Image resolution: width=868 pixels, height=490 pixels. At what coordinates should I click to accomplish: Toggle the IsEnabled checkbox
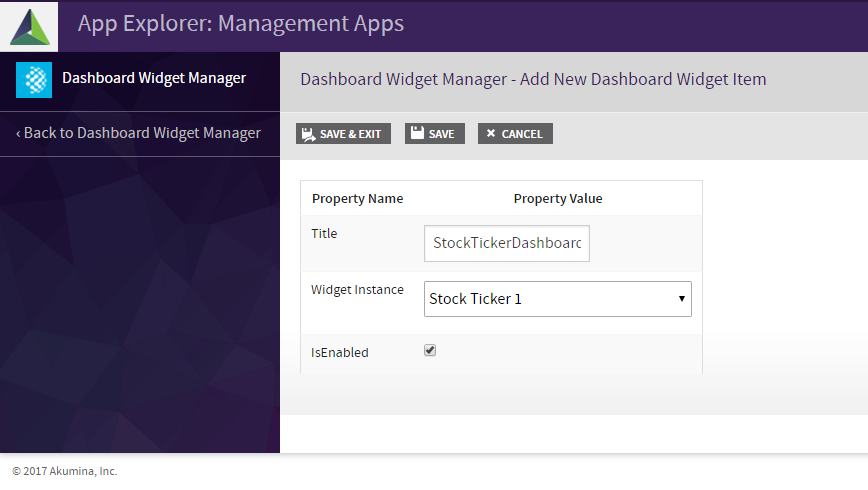click(430, 351)
